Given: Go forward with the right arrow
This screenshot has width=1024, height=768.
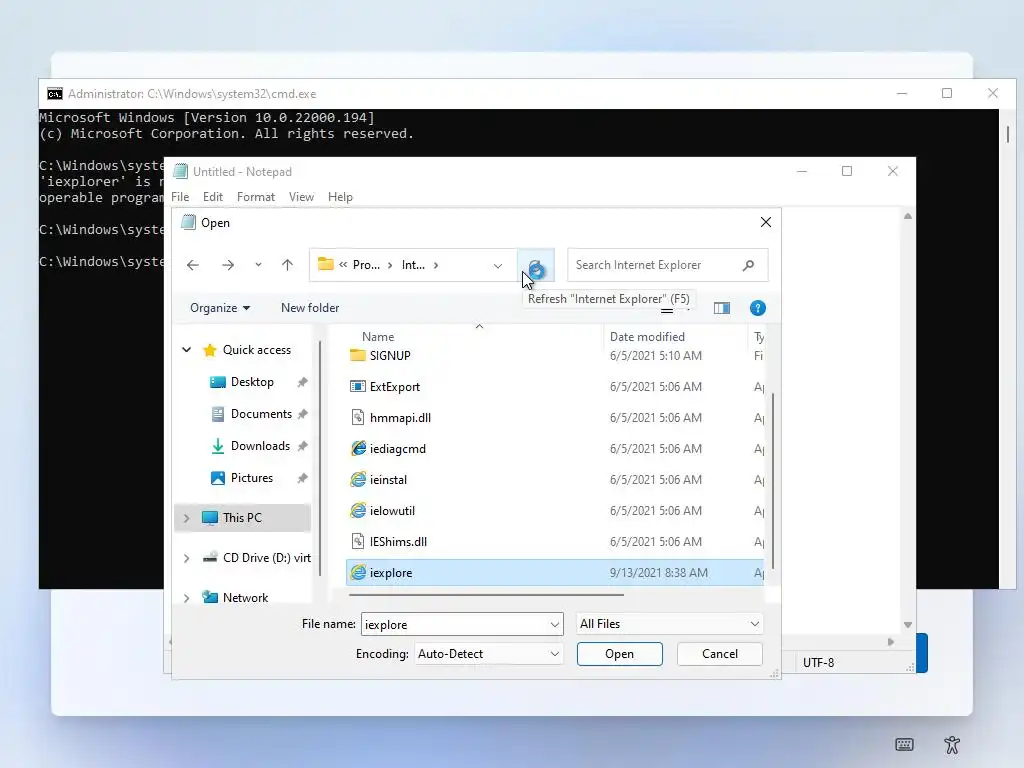Looking at the screenshot, I should tap(228, 265).
